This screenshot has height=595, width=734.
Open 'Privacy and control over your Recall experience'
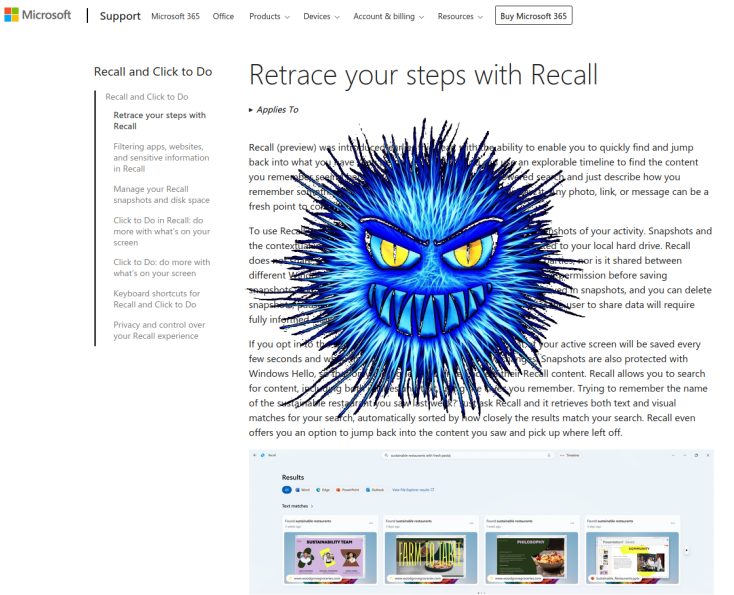[161, 330]
